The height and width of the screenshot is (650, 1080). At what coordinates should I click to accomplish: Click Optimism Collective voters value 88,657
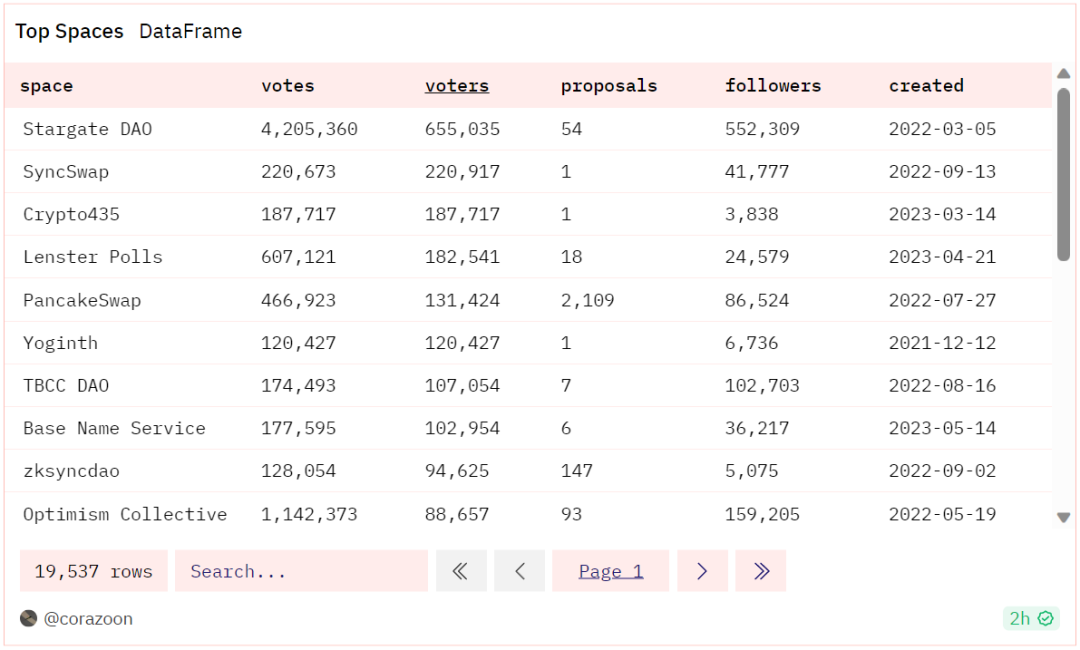457,514
